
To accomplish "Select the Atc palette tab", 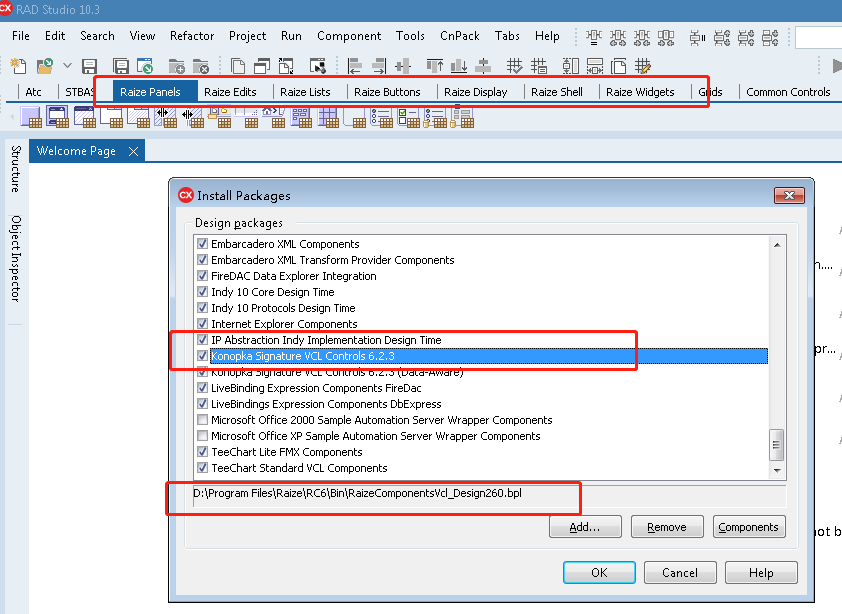I will [x=33, y=92].
